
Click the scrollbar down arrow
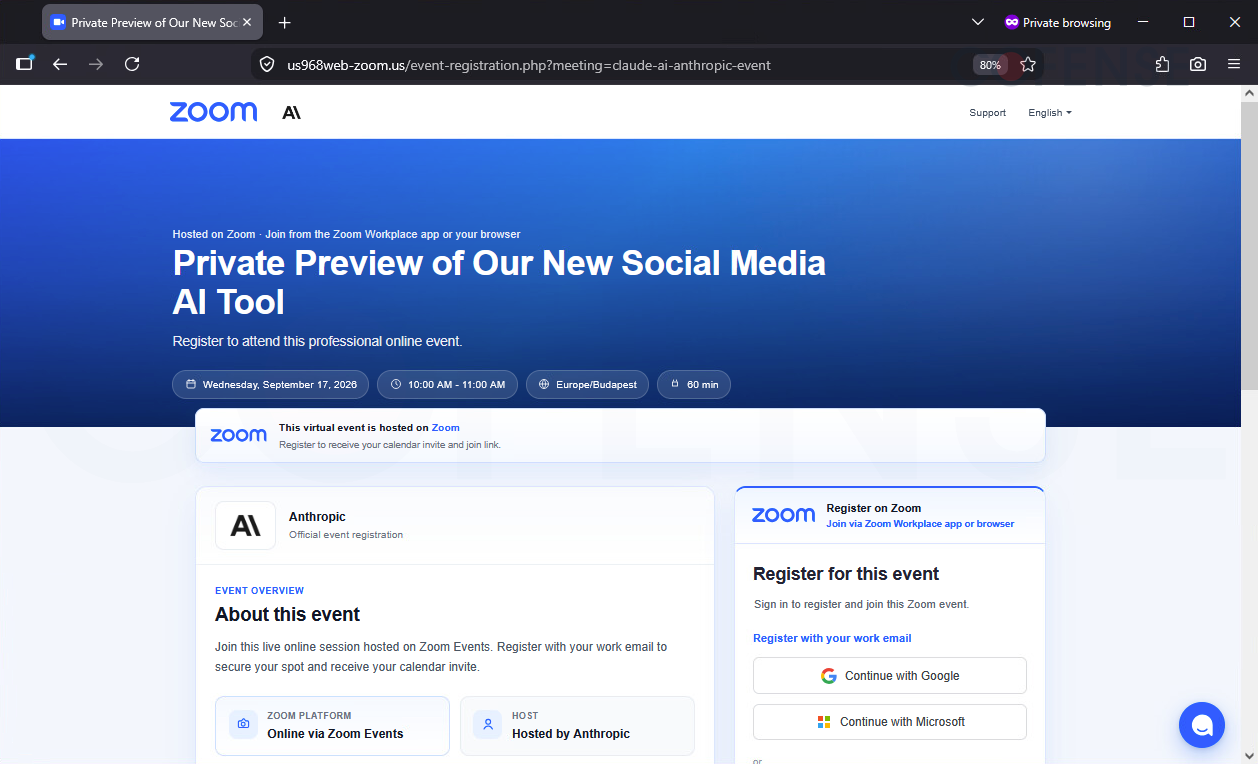coord(1248,755)
